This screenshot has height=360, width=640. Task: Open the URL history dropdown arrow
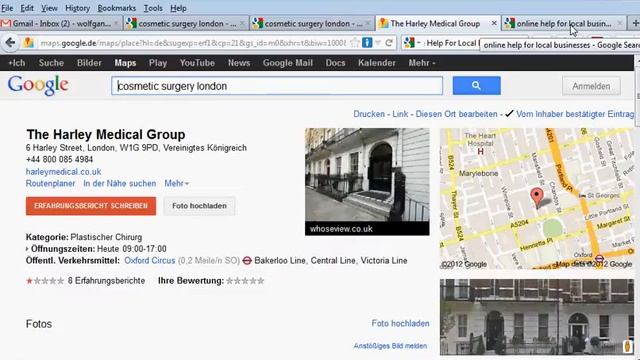pyautogui.click(x=378, y=43)
